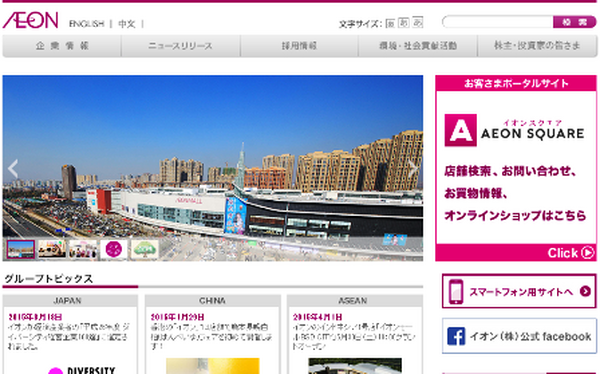Screen dimensions: 600x374
Task: Go to next slide with right arrow
Action: click(413, 168)
